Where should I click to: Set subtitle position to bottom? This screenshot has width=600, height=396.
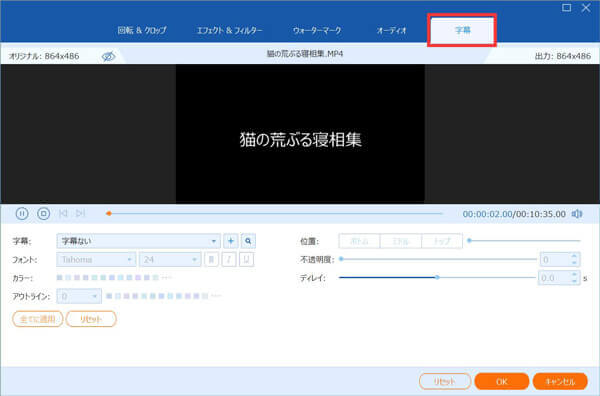pos(359,241)
